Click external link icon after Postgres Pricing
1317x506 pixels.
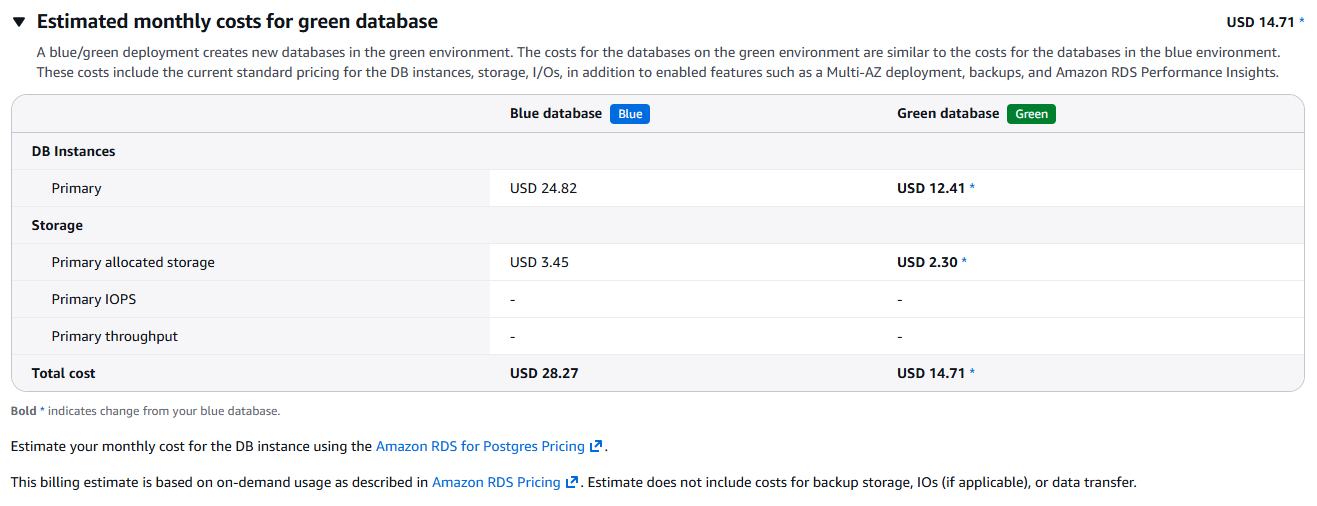pos(596,446)
